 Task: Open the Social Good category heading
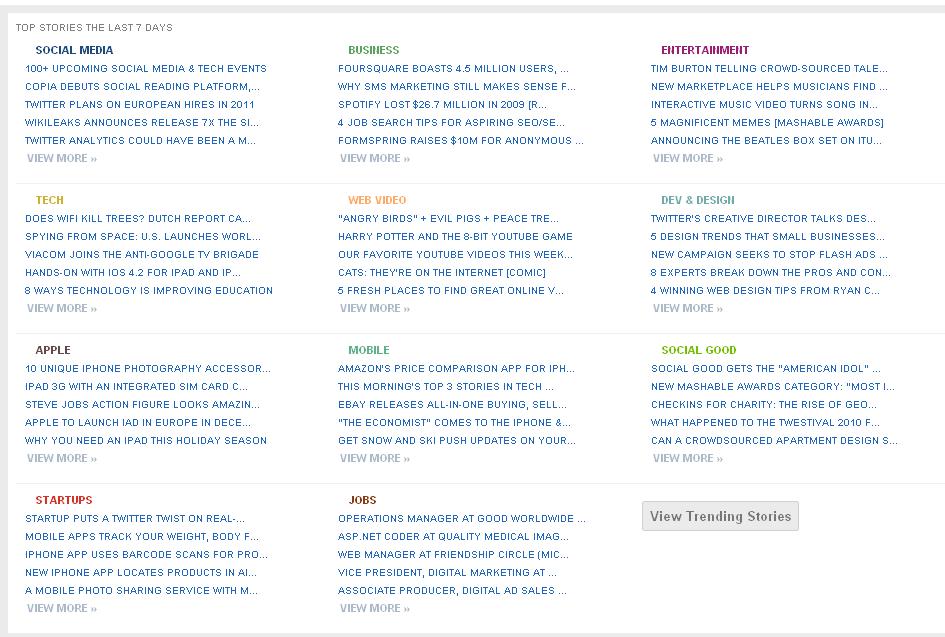point(698,350)
